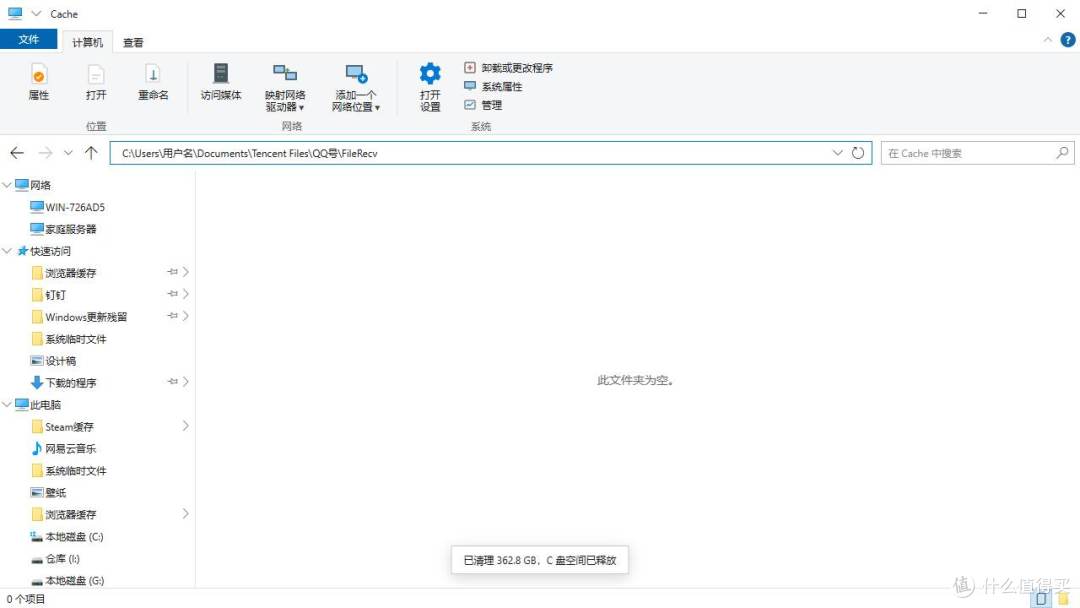Open the help question mark icon

1068,40
